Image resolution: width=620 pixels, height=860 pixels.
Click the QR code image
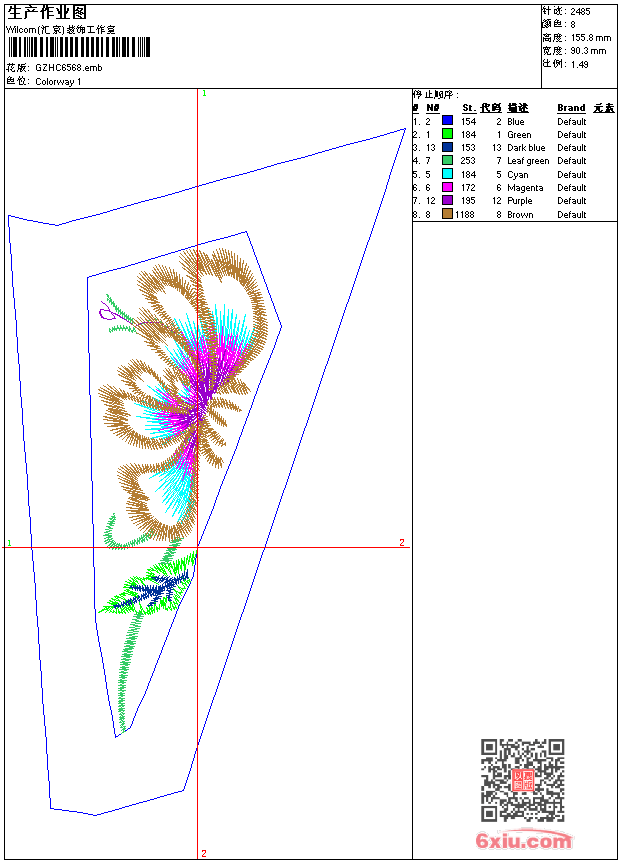click(x=522, y=780)
